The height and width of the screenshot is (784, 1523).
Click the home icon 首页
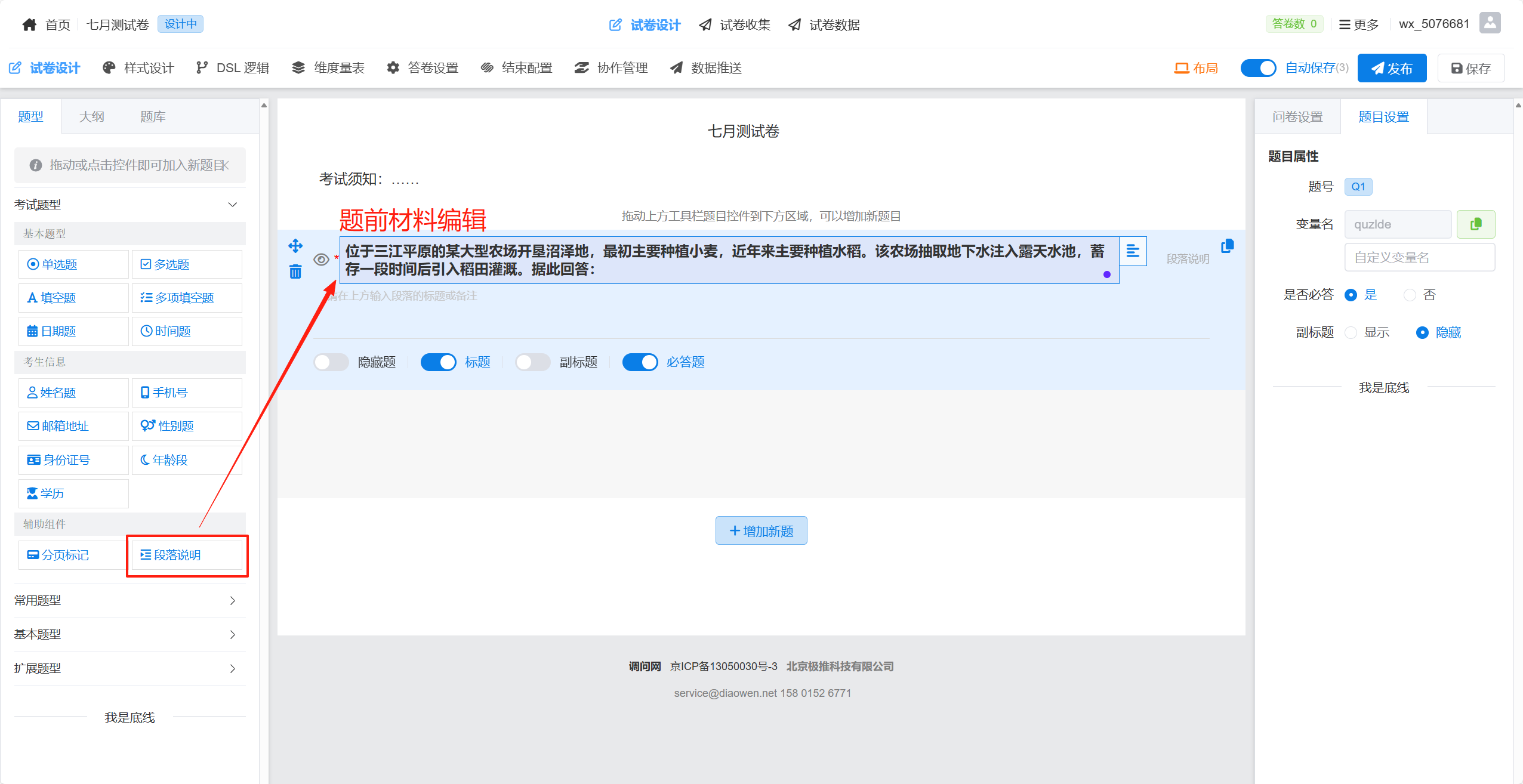tap(29, 24)
